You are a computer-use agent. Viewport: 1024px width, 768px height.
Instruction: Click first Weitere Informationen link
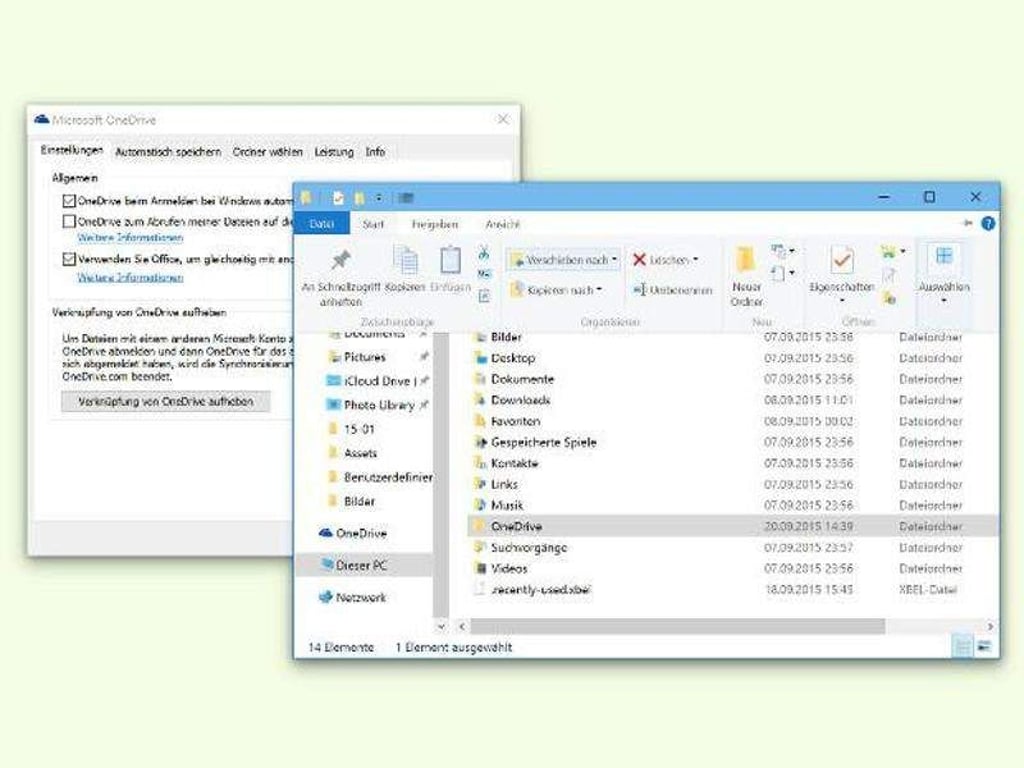click(130, 237)
